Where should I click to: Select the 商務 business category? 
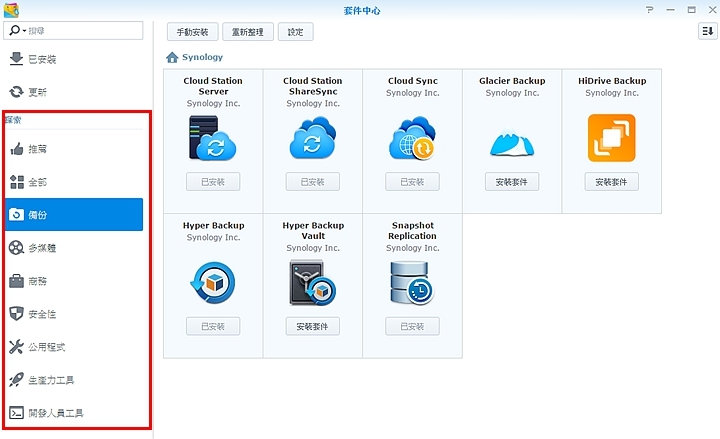(x=73, y=281)
